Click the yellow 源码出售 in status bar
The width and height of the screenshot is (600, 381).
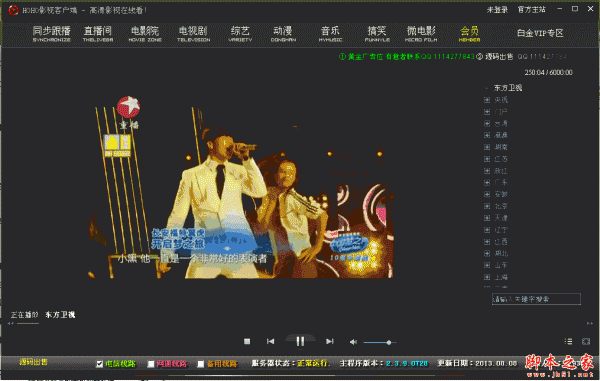(34, 361)
